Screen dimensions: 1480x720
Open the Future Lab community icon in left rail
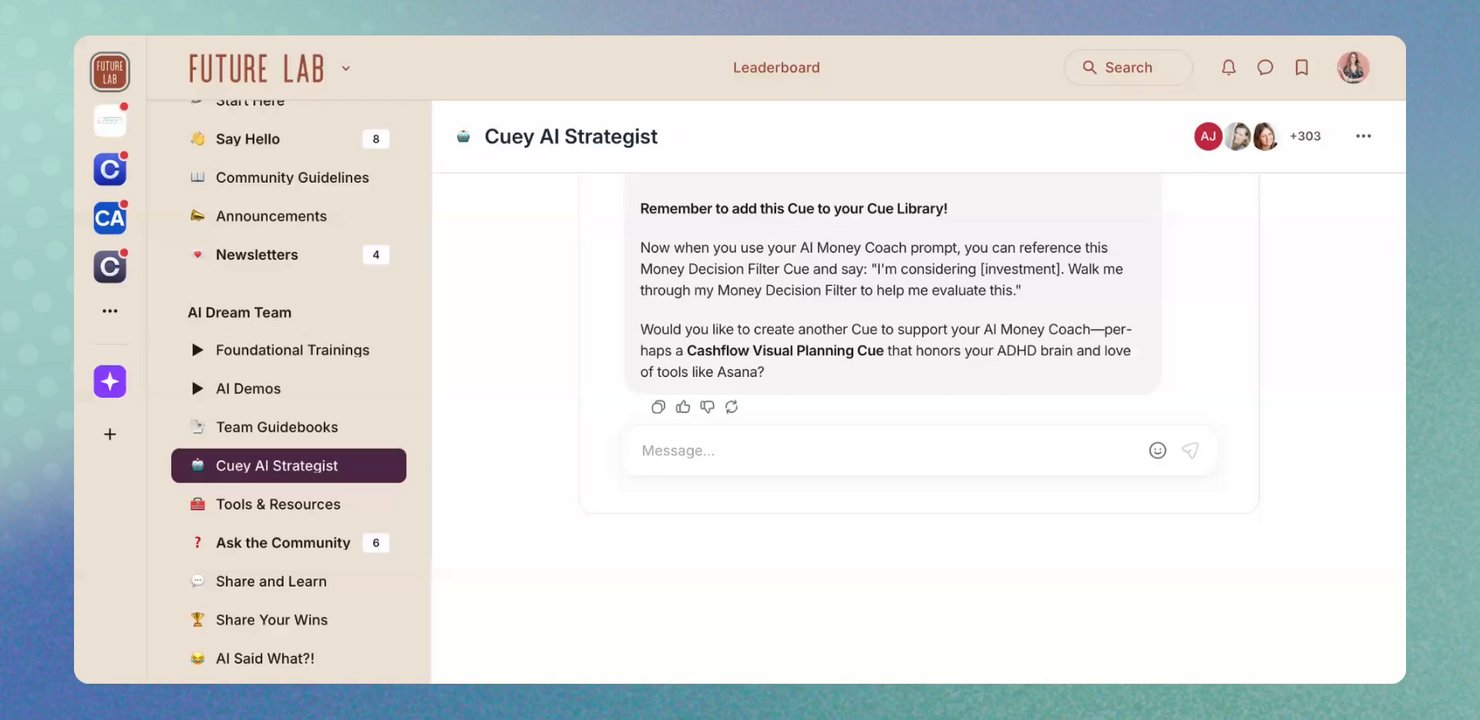110,72
